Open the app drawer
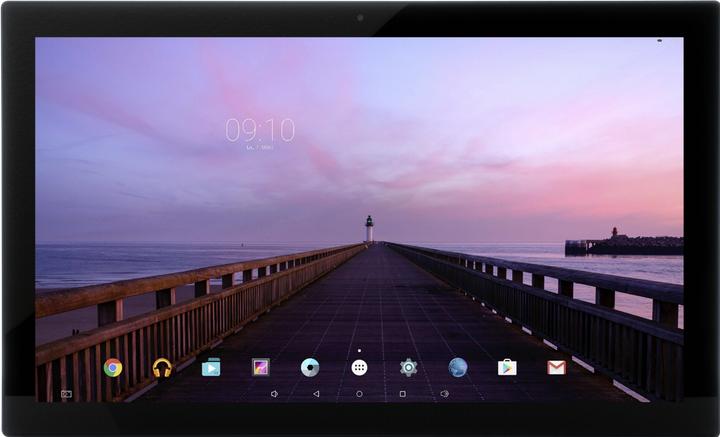 point(359,367)
